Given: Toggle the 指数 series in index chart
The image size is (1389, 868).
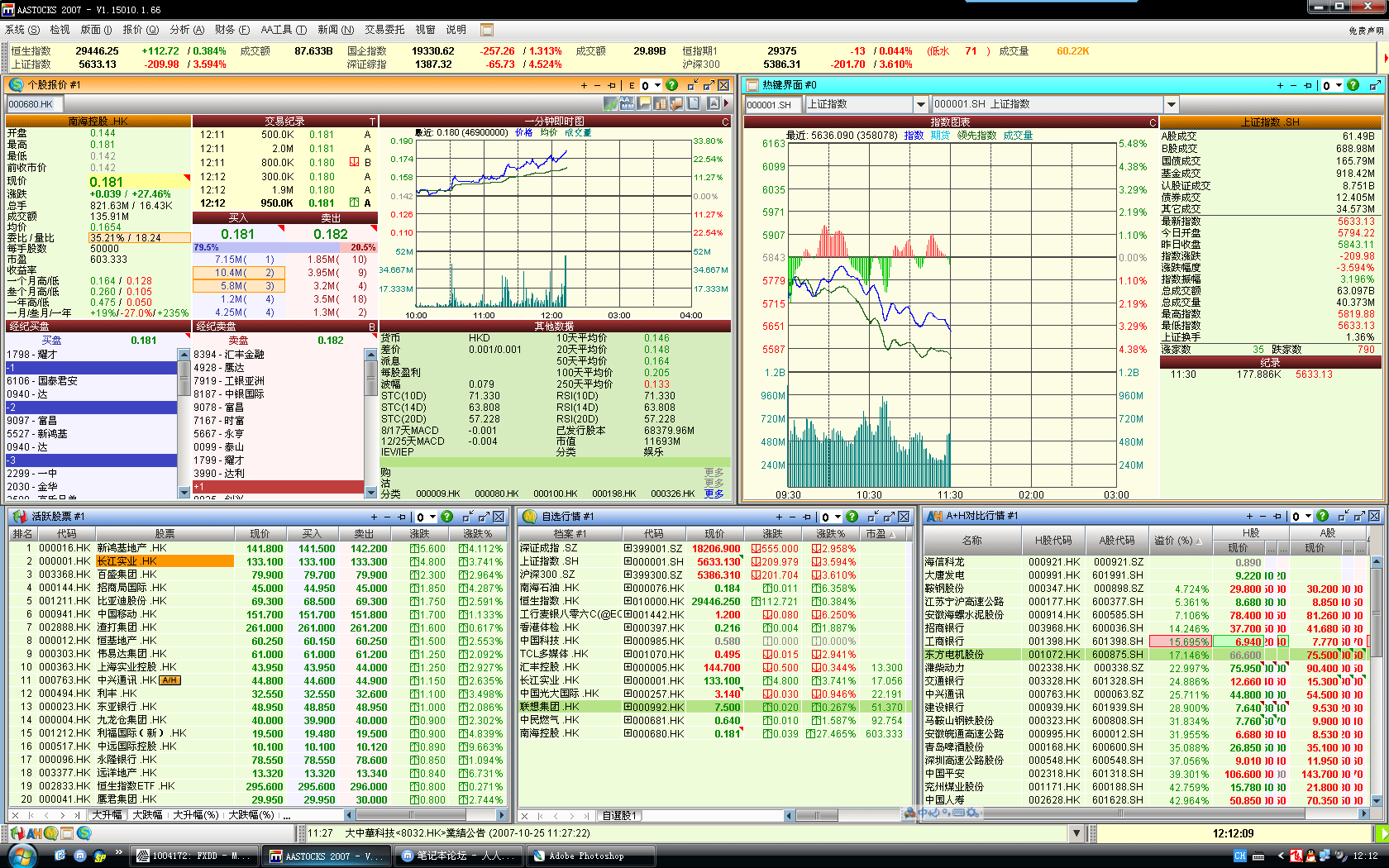Looking at the screenshot, I should pos(914,136).
